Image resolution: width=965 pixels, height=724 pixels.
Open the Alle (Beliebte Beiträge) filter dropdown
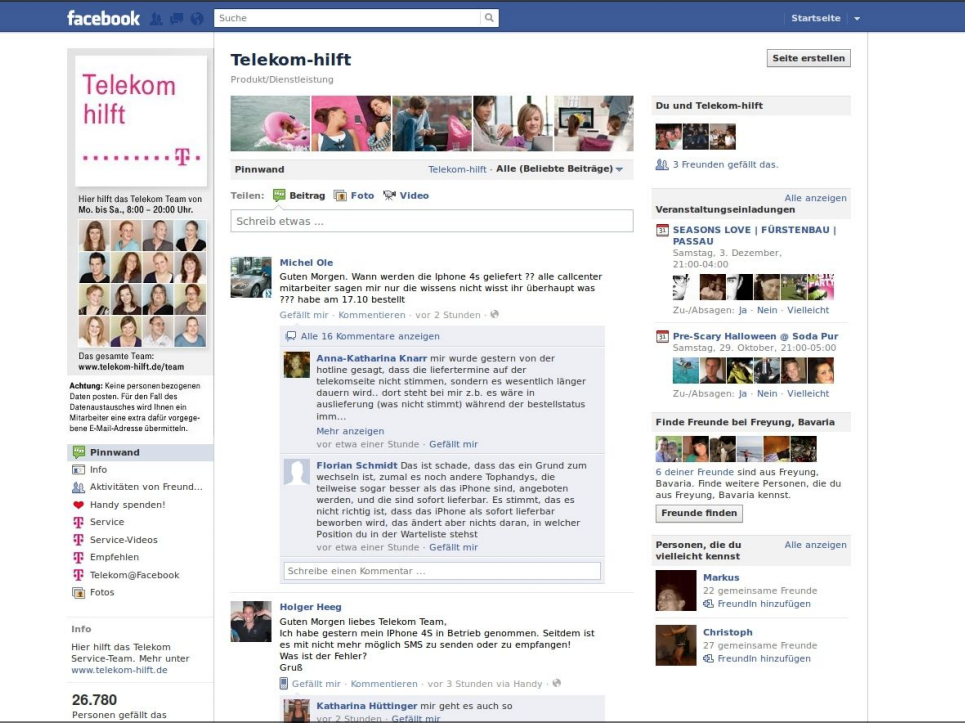[x=559, y=169]
